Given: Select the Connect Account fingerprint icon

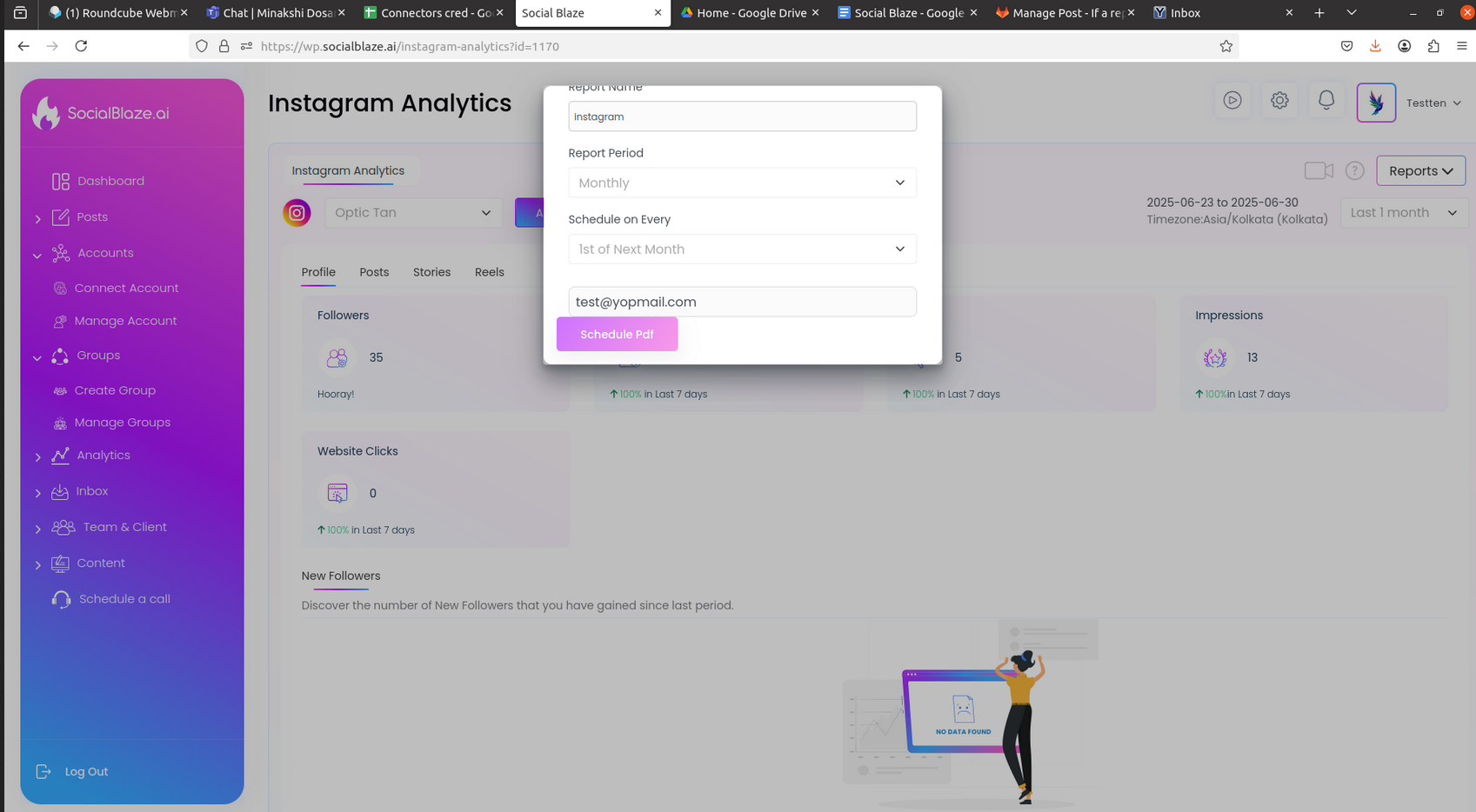Looking at the screenshot, I should 60,288.
